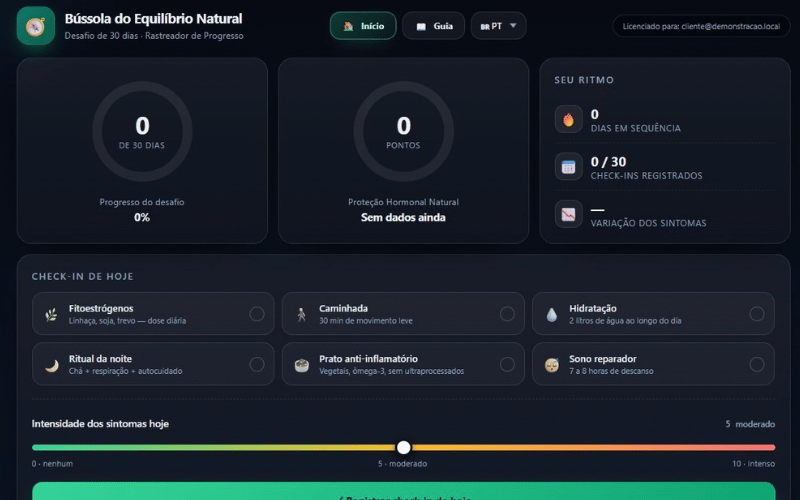This screenshot has width=800, height=500.
Task: Click the sleeping face icon beside Sono reparador
Action: click(552, 365)
